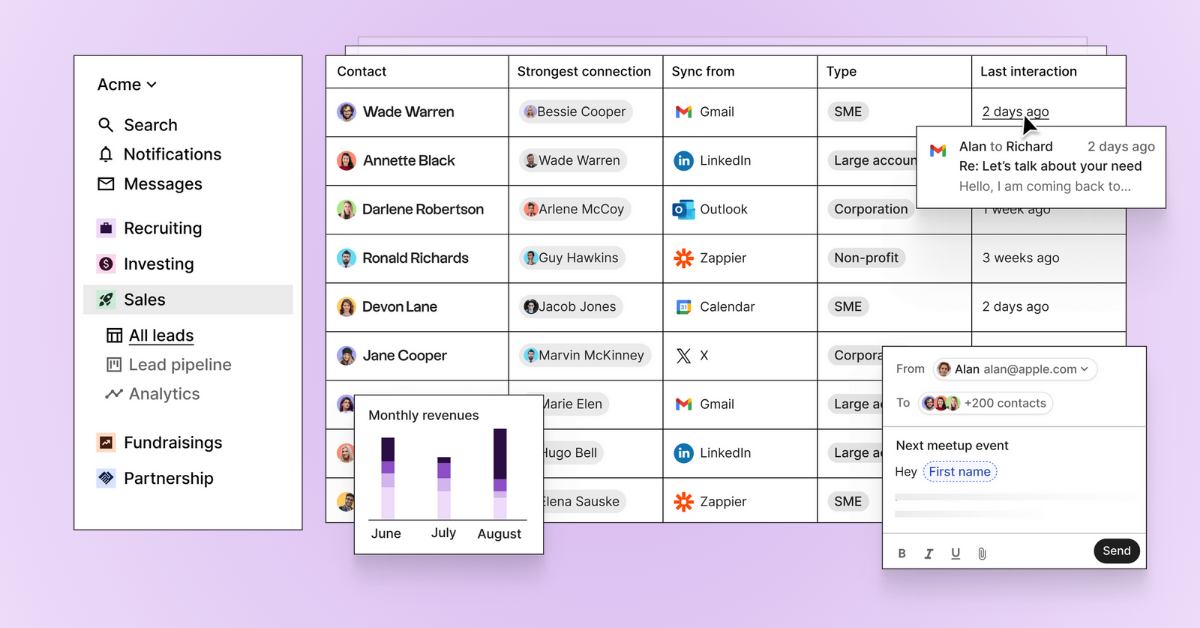Expand the Acme workspace dropdown
The image size is (1200, 628).
pos(127,85)
